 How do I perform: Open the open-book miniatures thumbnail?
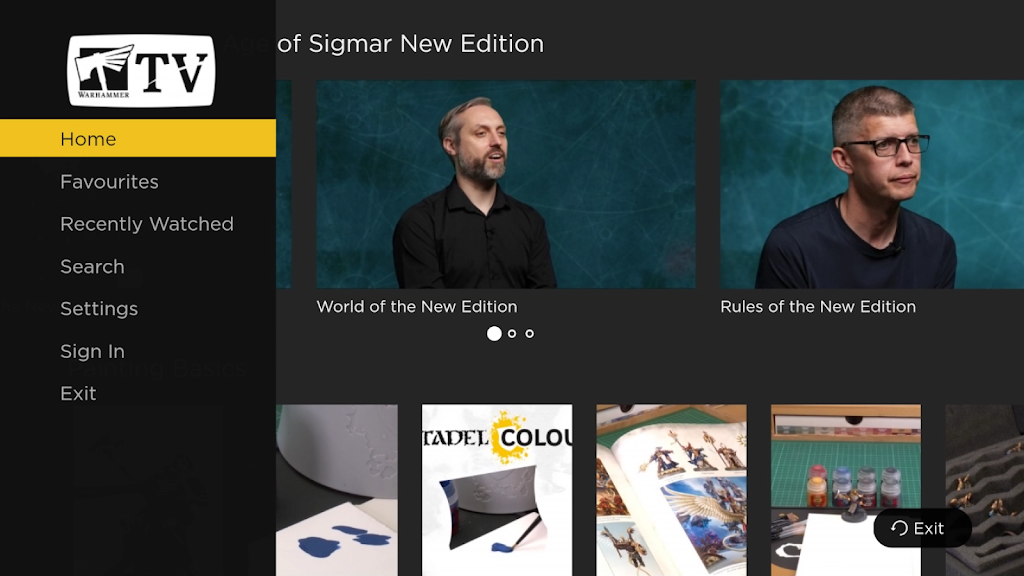[671, 489]
